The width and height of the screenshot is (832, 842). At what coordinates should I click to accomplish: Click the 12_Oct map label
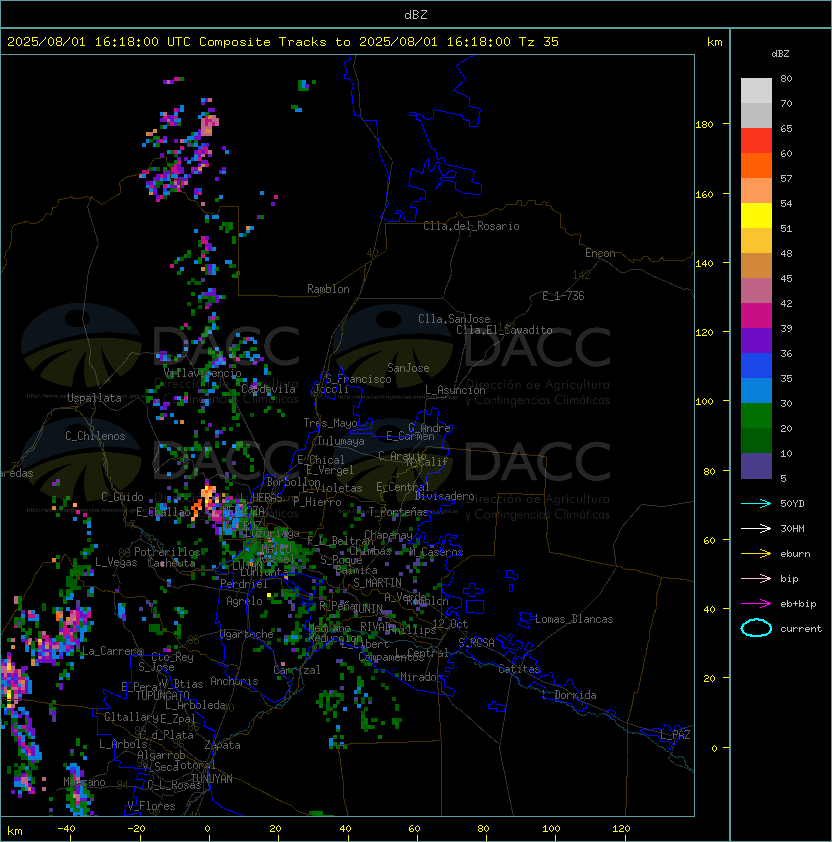pyautogui.click(x=450, y=624)
